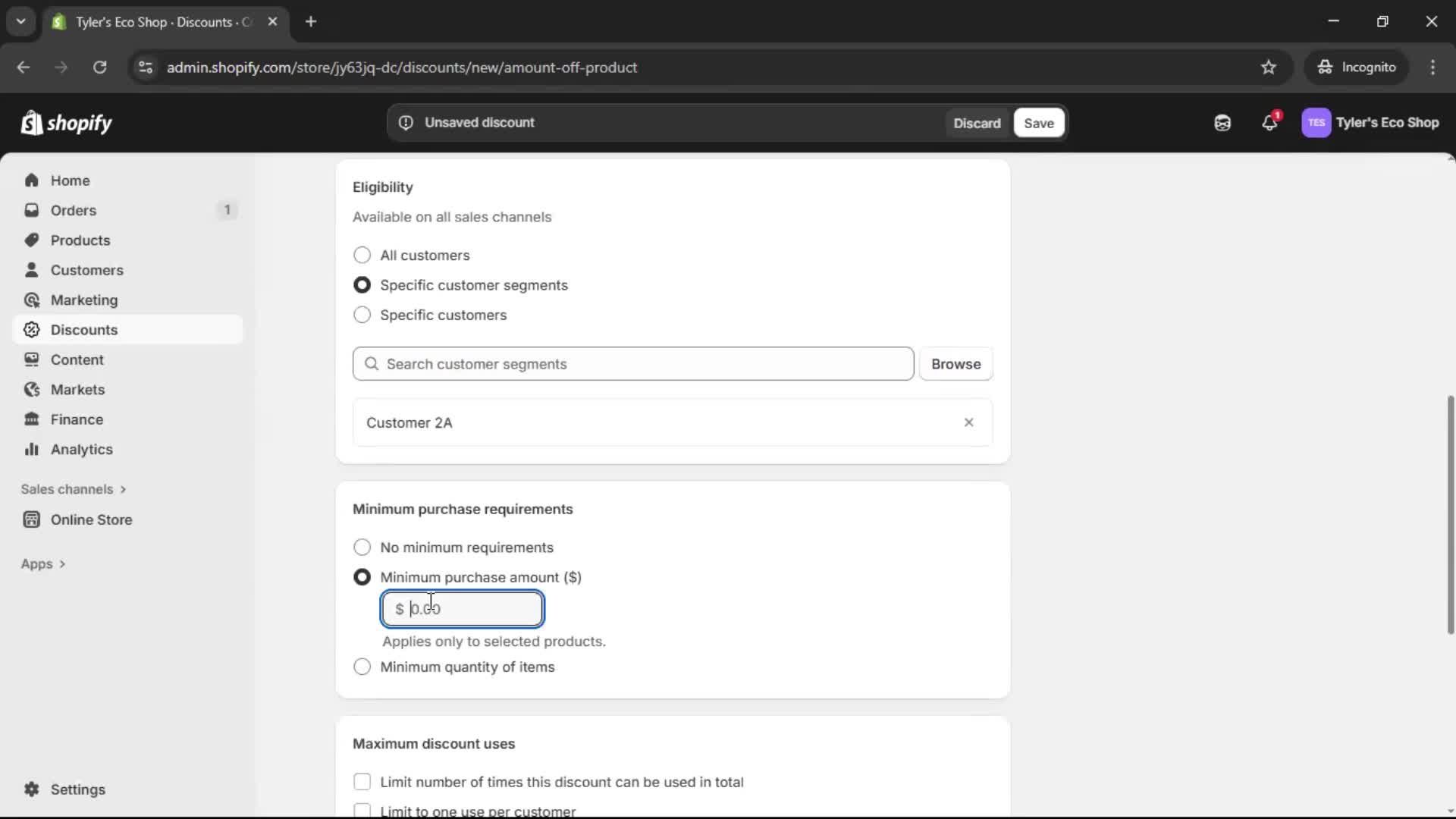
Task: Open the Marketing section in sidebar
Action: click(84, 300)
